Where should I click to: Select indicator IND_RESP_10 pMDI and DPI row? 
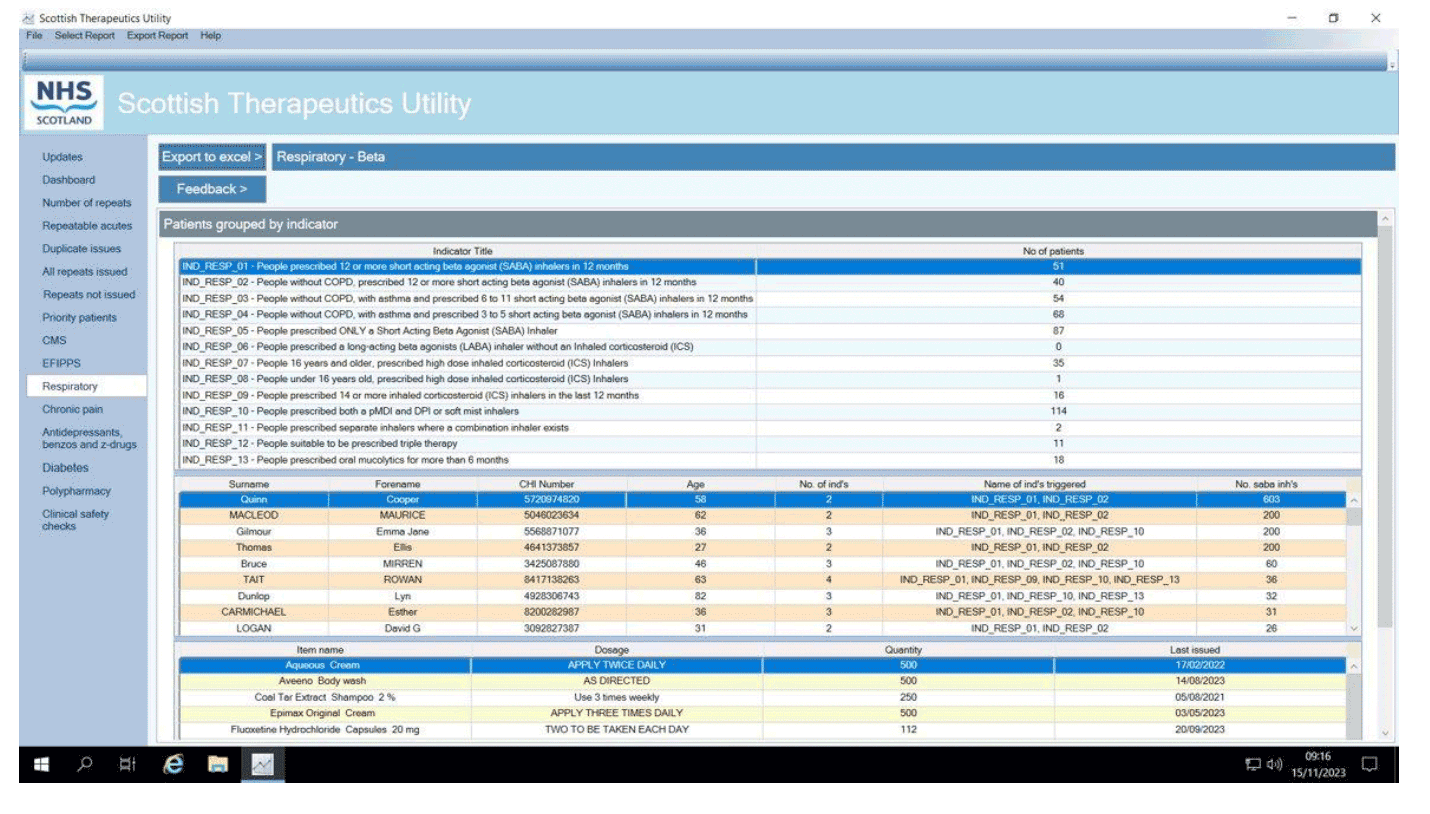768,411
